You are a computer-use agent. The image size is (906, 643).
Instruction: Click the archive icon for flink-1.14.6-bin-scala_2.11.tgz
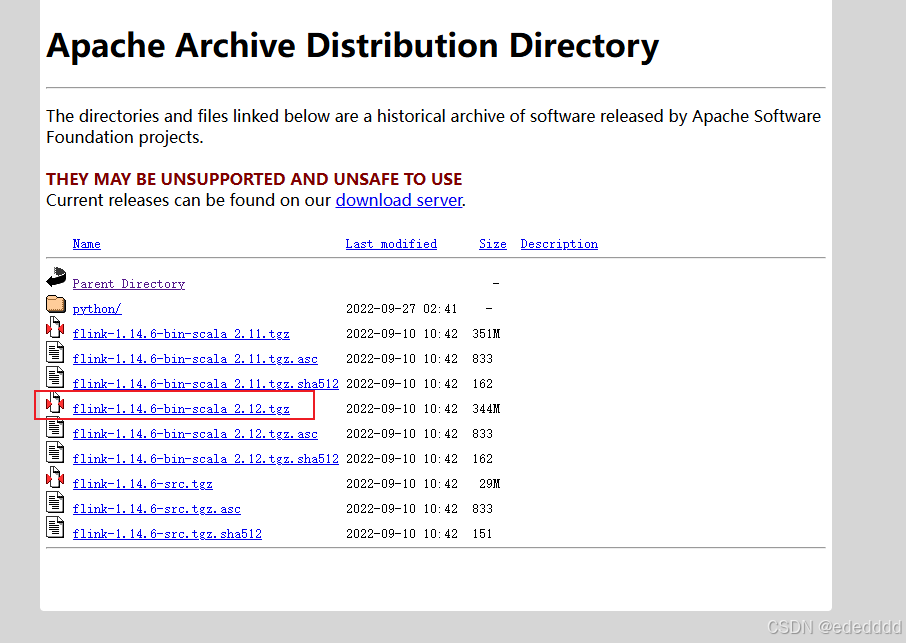[x=55, y=327]
